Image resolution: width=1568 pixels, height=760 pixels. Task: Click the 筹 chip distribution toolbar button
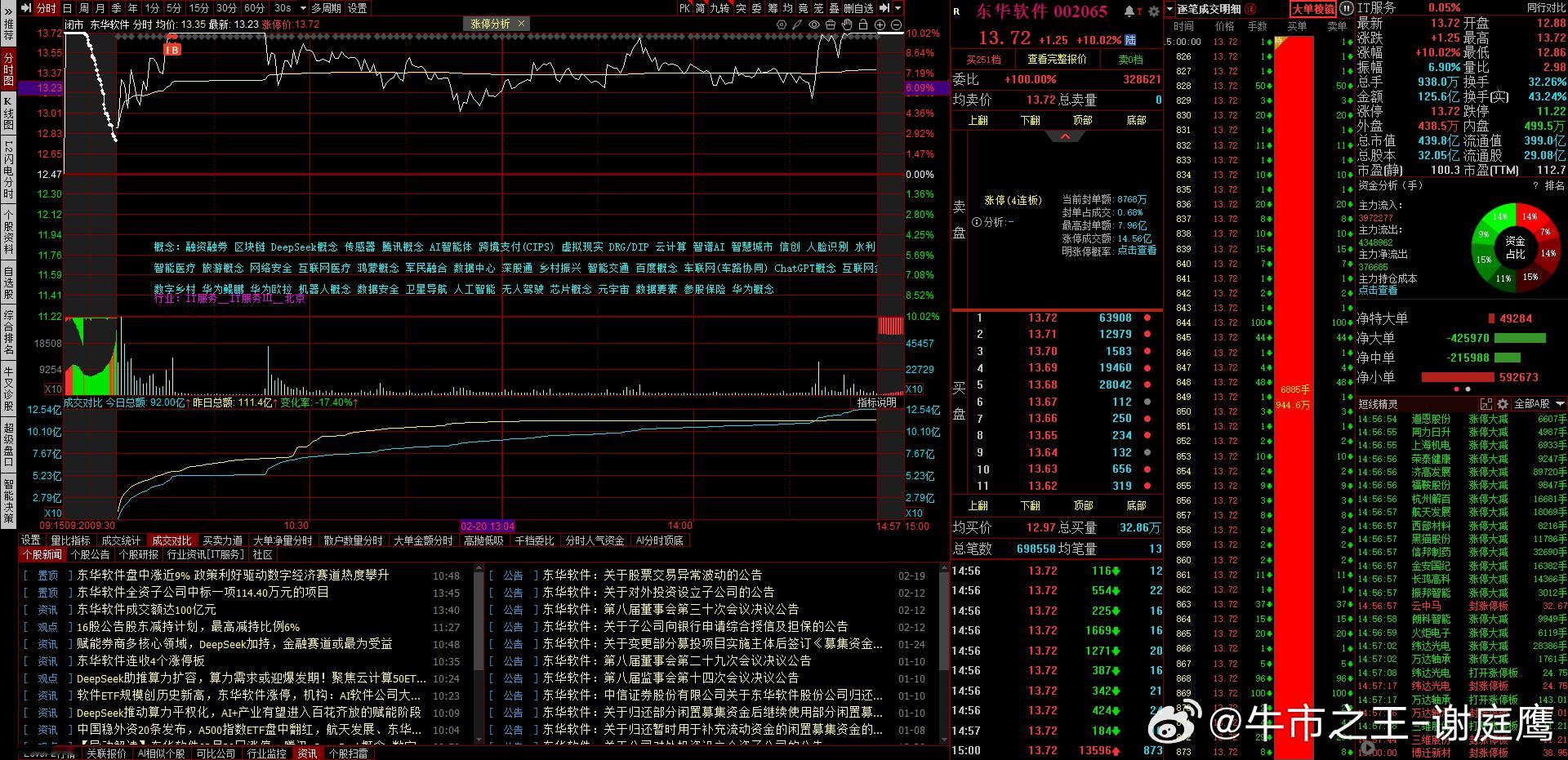coord(773,8)
